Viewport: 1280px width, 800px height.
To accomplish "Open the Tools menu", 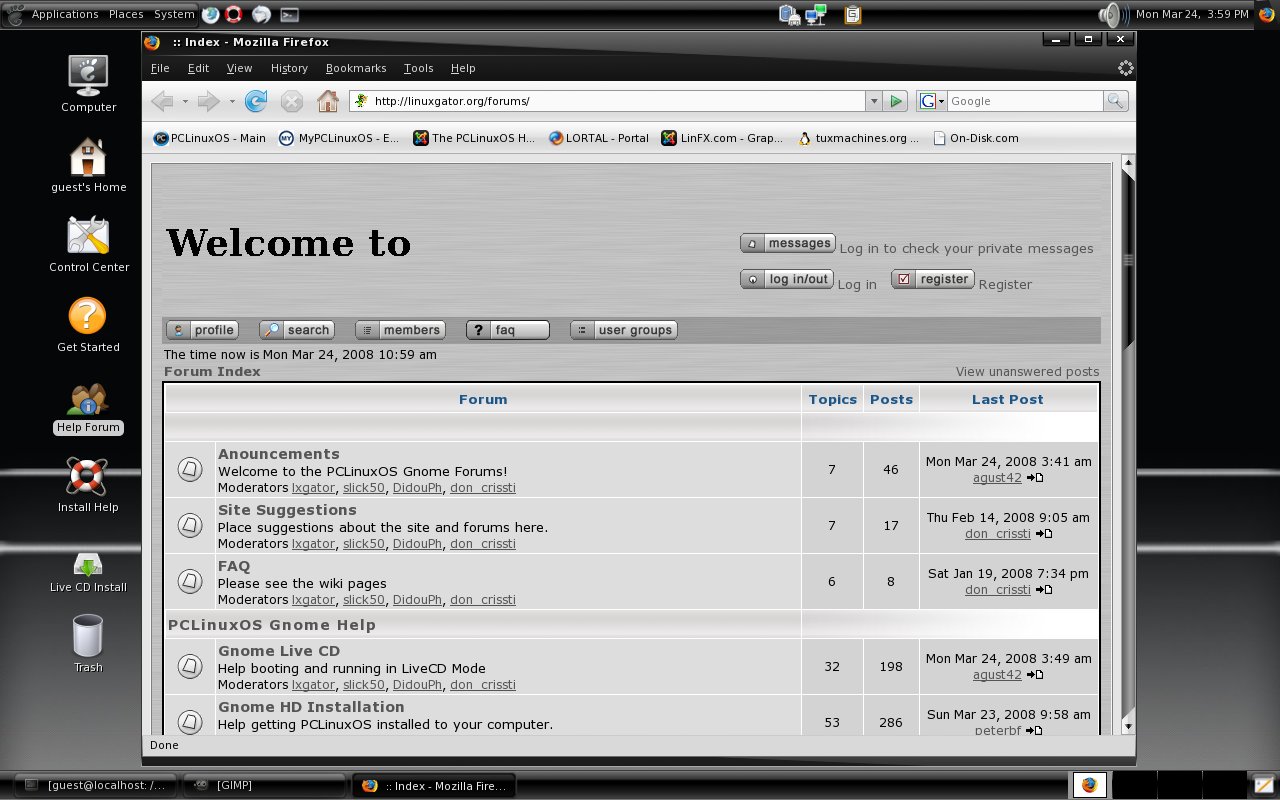I will click(x=418, y=68).
